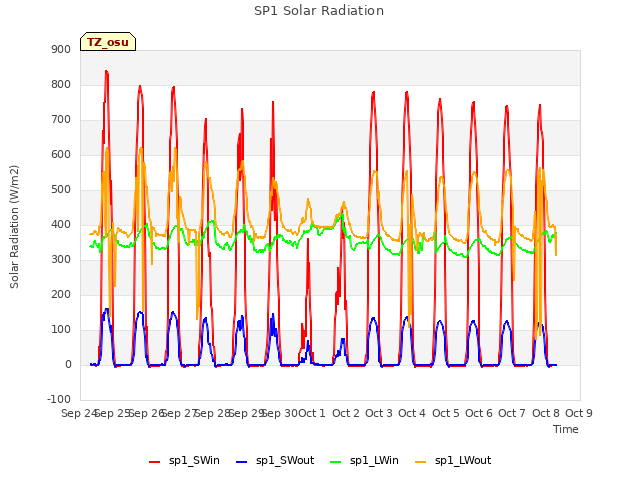Click the 600 y-axis tick label
This screenshot has width=640, height=480.
(61, 155)
